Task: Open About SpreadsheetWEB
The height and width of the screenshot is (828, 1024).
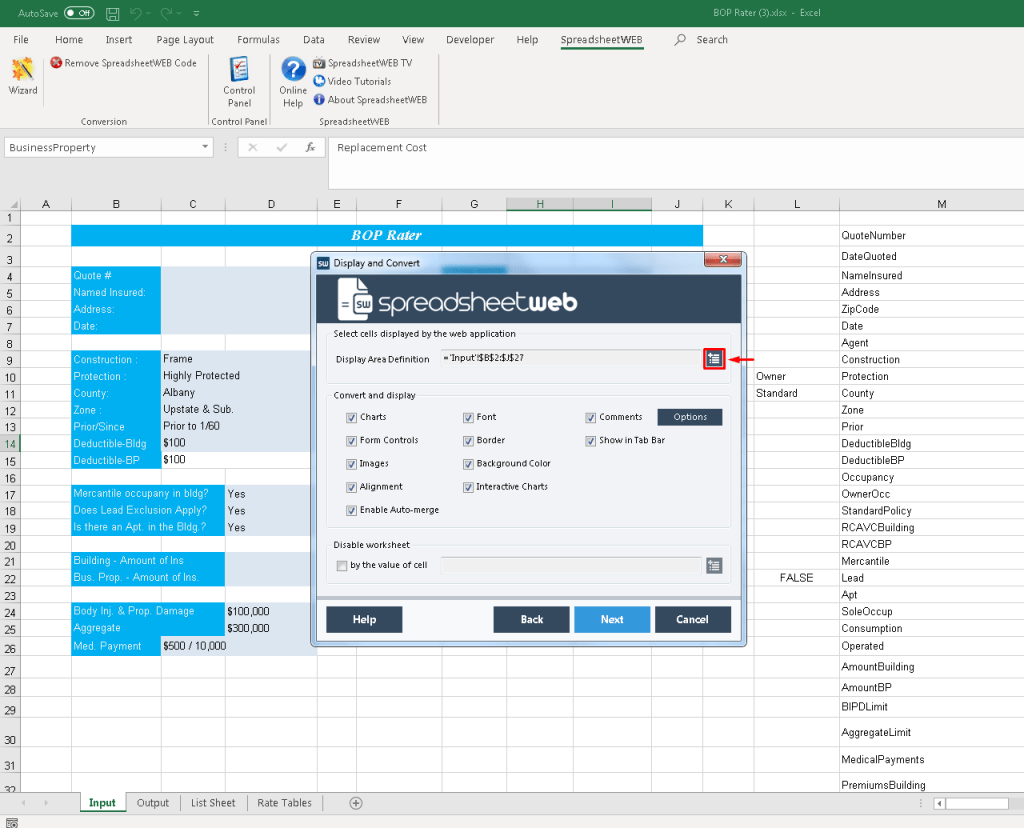Action: click(370, 99)
